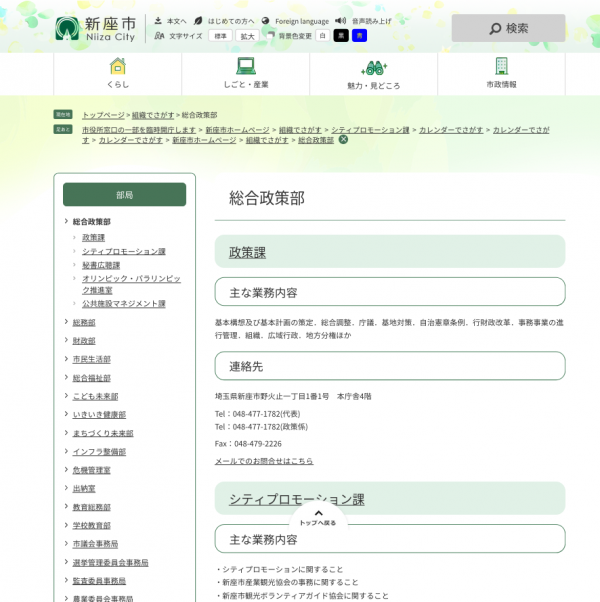The width and height of the screenshot is (600, 602).
Task: Click メールでのお問合せはこちら link
Action: click(264, 461)
